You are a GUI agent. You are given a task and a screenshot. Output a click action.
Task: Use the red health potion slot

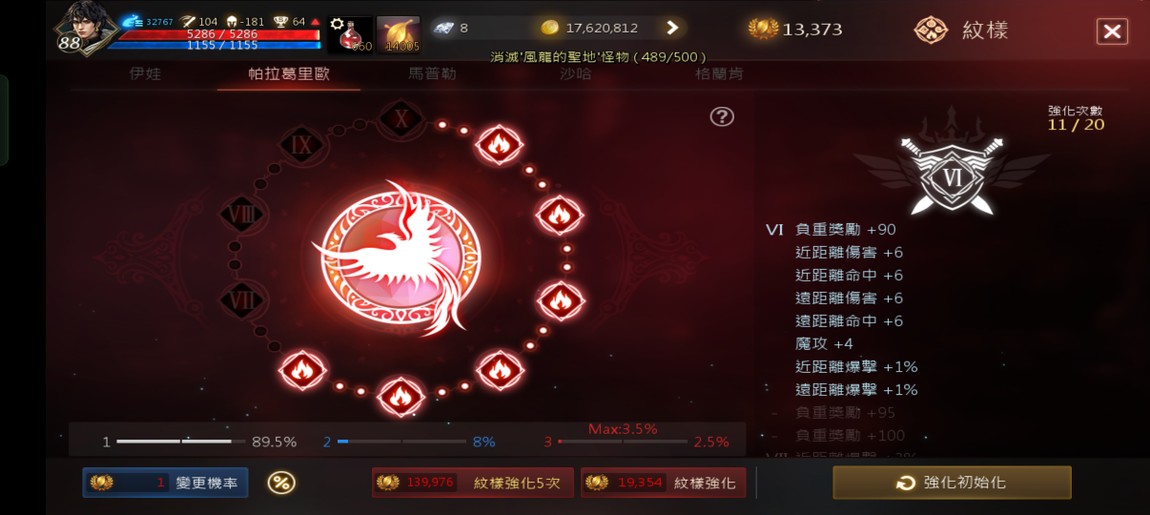tap(350, 34)
